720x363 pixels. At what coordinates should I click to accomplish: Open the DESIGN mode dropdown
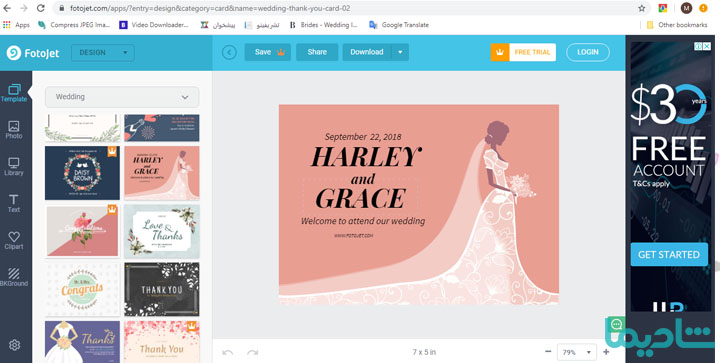coord(103,53)
